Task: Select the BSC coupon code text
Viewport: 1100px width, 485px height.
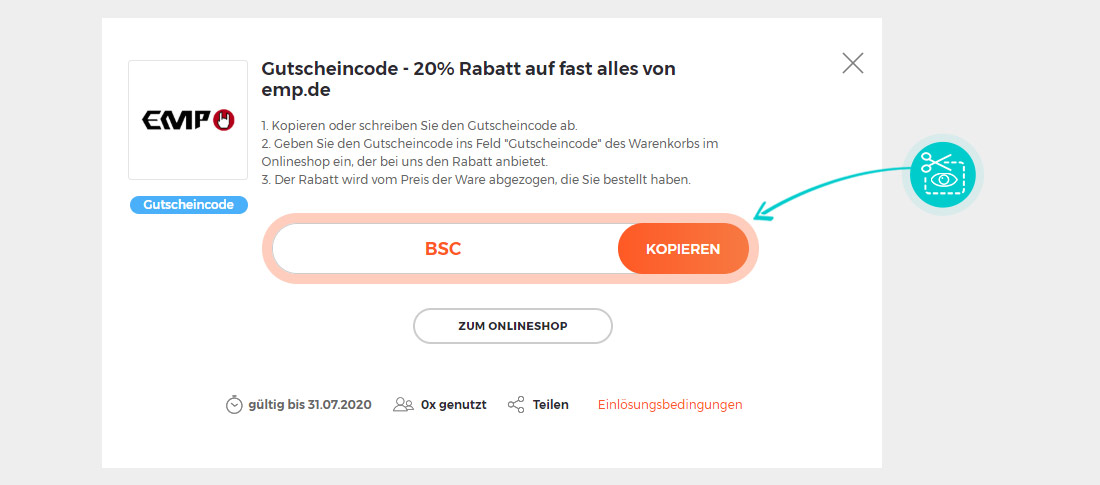Action: (443, 248)
